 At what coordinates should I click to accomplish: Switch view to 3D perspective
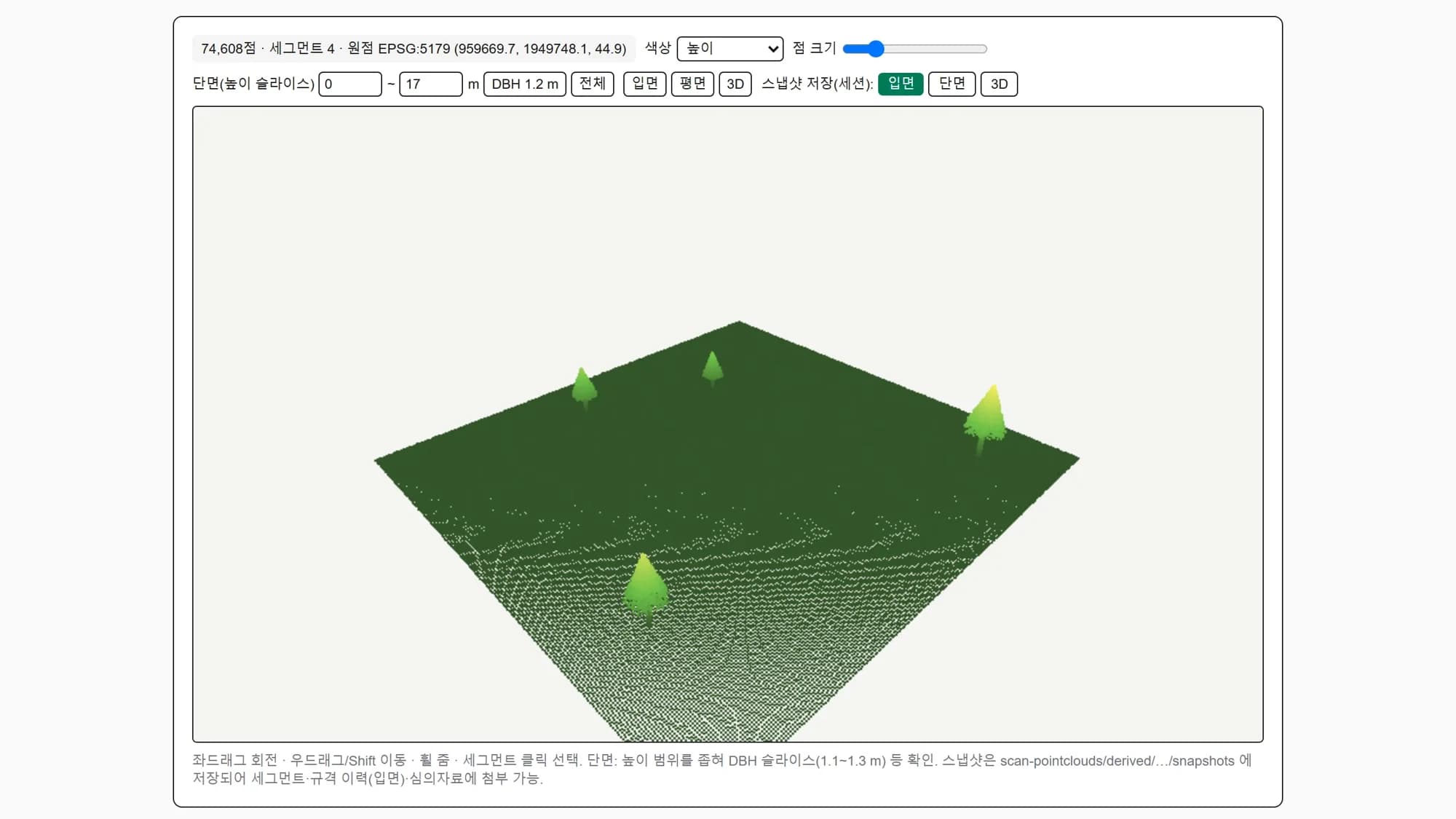point(735,84)
